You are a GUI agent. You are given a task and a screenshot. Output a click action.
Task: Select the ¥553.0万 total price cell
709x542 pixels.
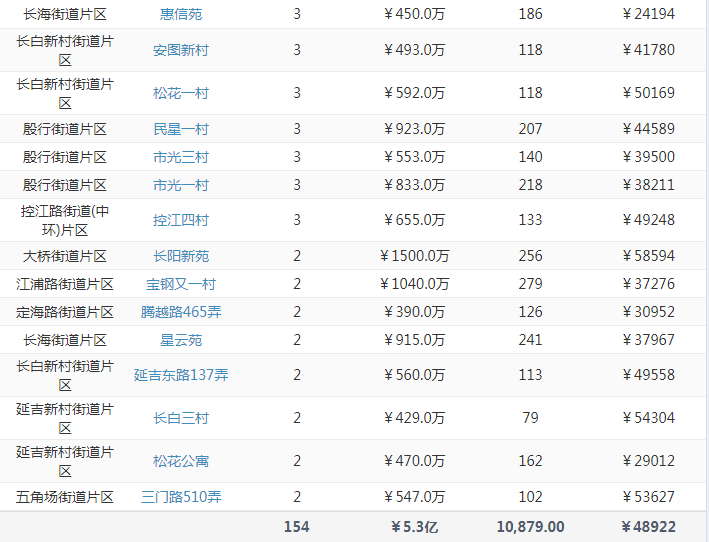[x=414, y=157]
